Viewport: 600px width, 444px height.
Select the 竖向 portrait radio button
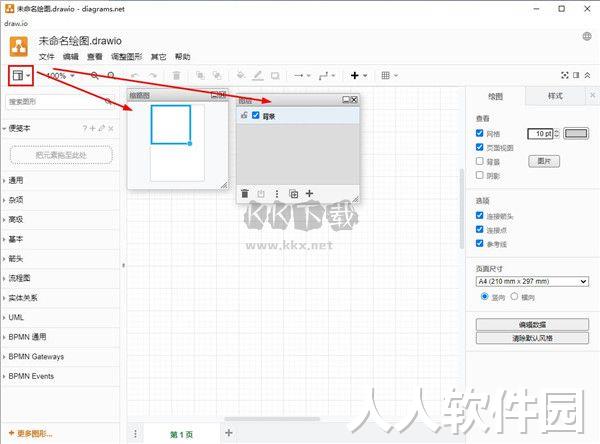click(484, 296)
